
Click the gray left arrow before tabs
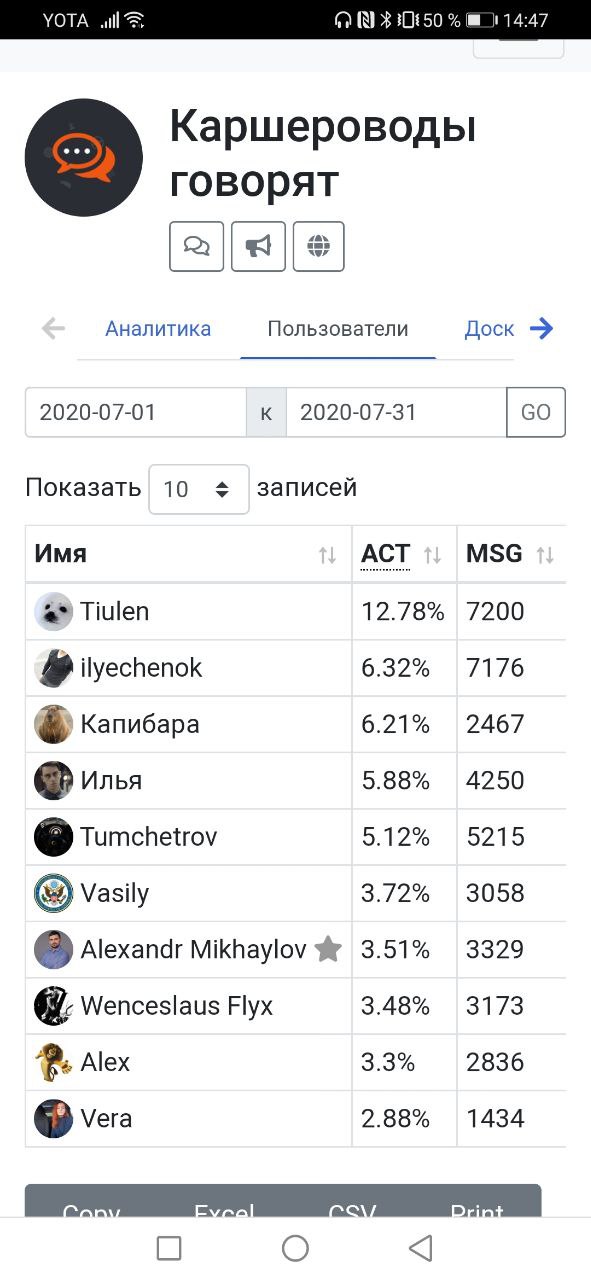coord(53,328)
